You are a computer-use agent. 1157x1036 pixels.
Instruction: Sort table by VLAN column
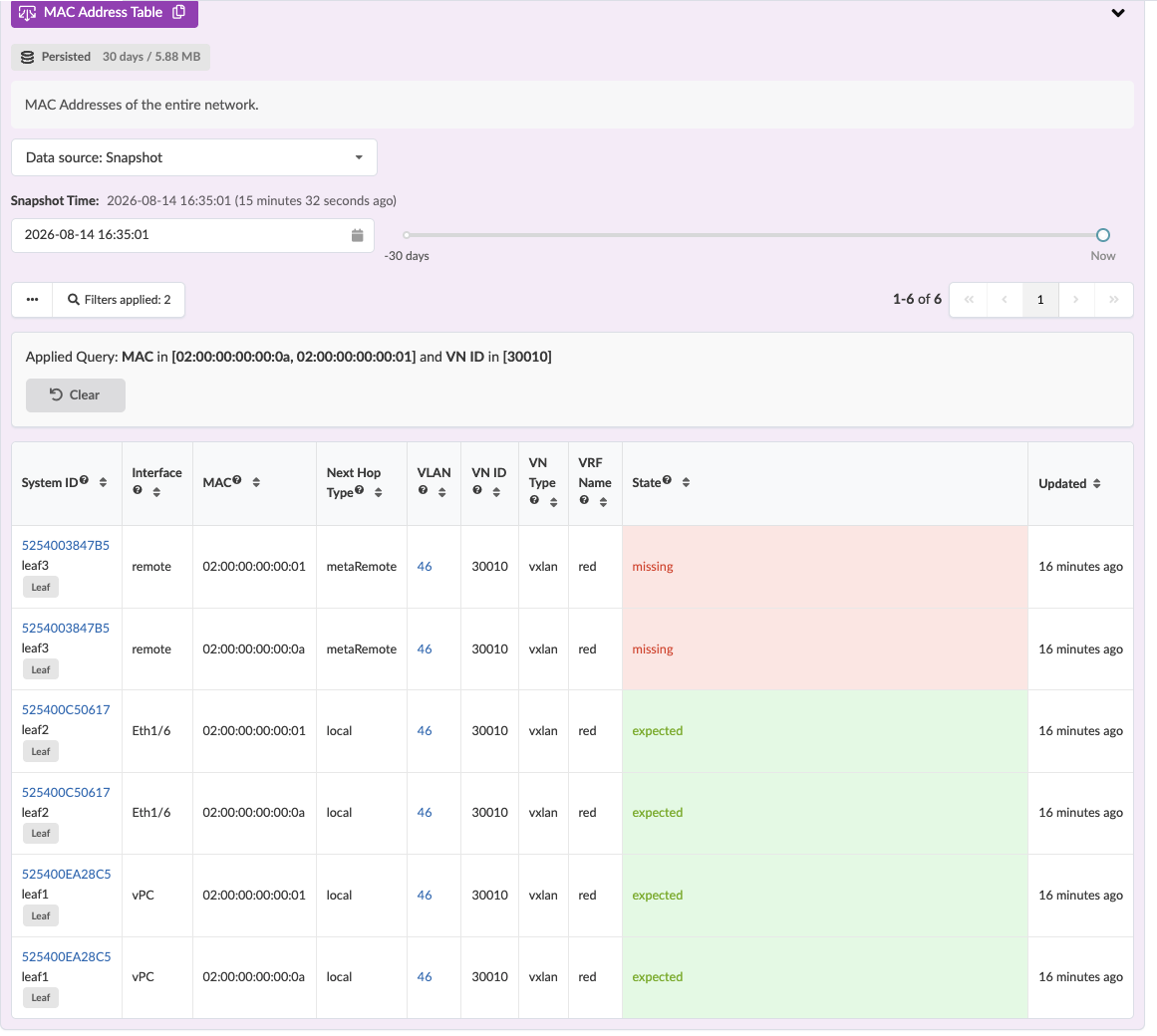pos(442,492)
